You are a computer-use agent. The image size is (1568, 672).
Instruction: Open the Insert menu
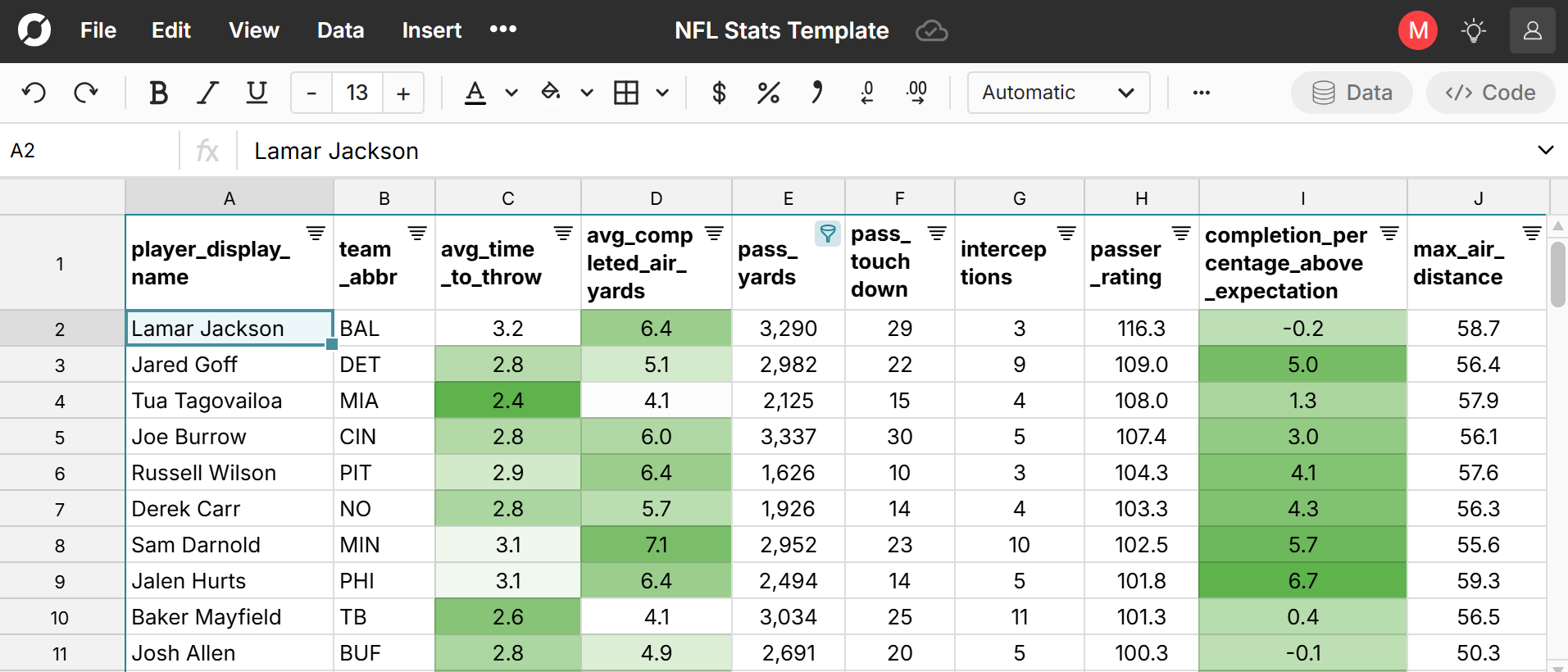(x=431, y=30)
